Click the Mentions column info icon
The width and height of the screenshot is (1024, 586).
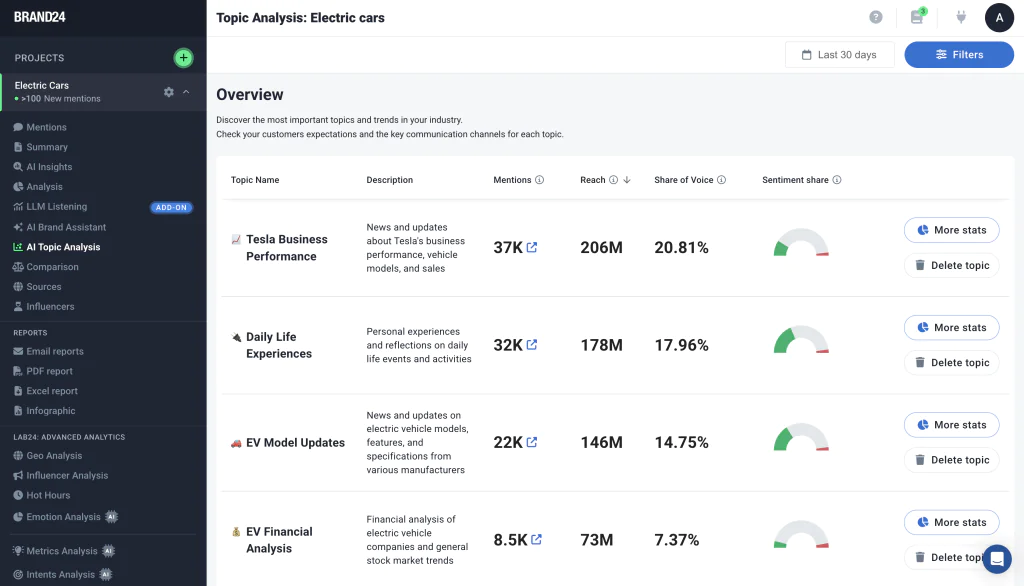pos(540,180)
